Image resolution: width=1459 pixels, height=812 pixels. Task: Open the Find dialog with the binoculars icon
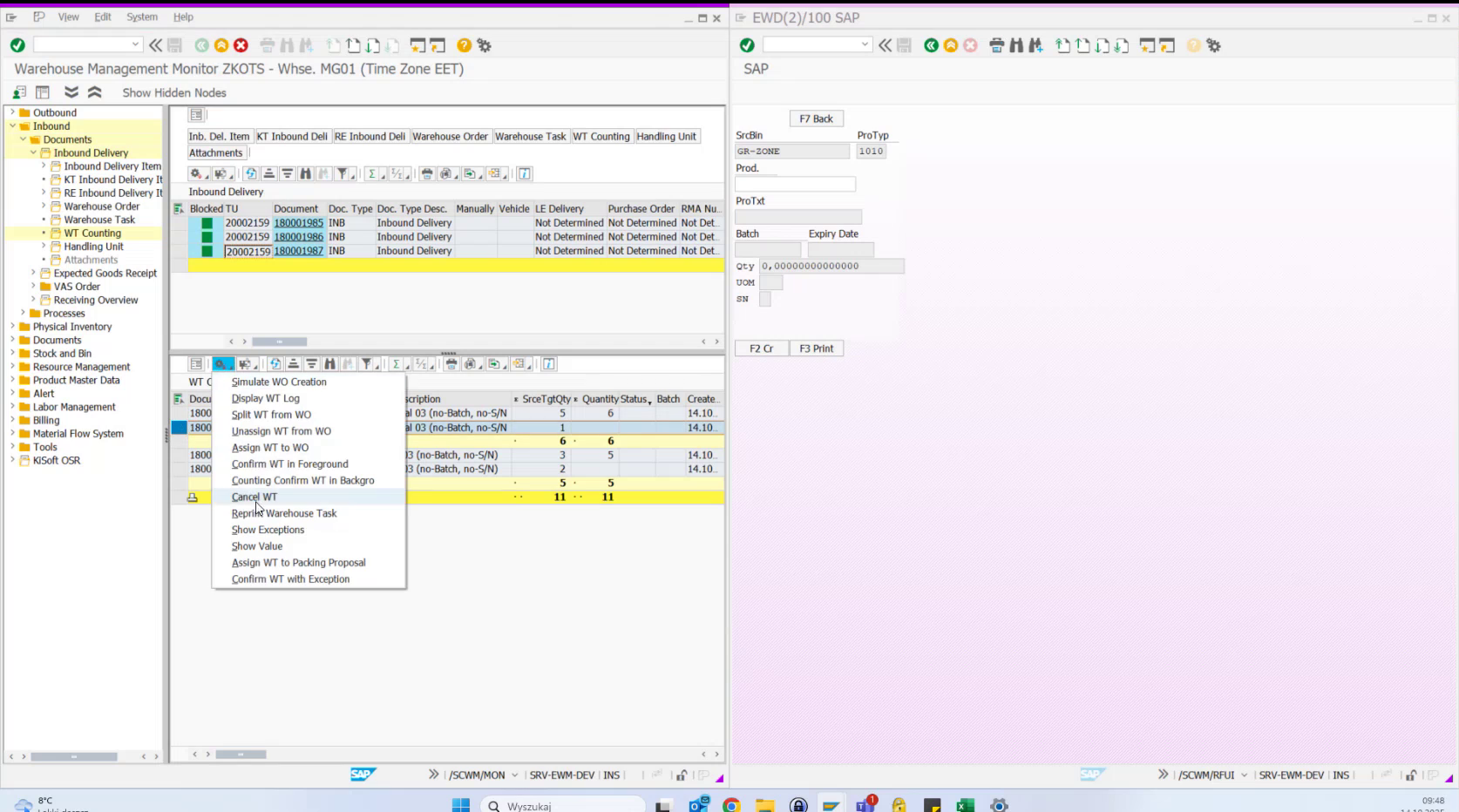305,173
